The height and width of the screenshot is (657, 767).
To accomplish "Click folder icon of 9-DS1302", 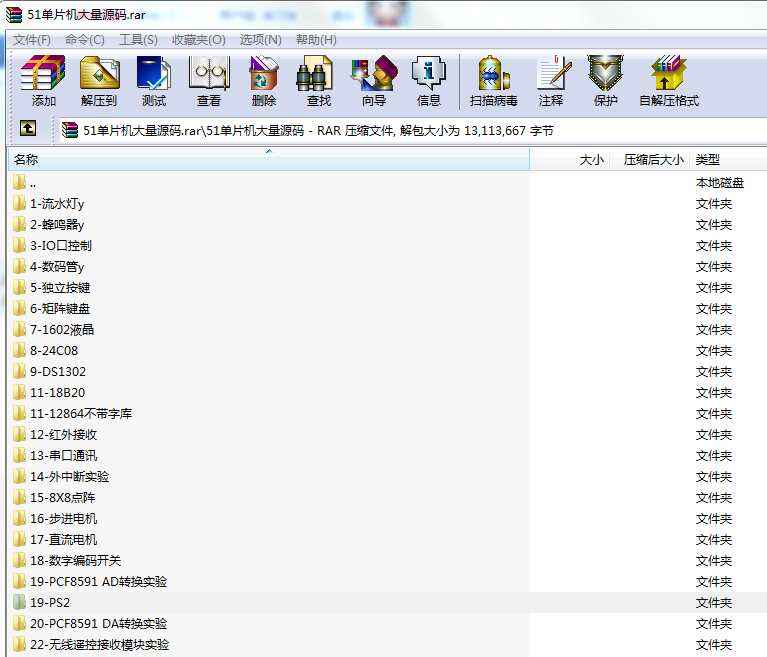I will coord(19,371).
